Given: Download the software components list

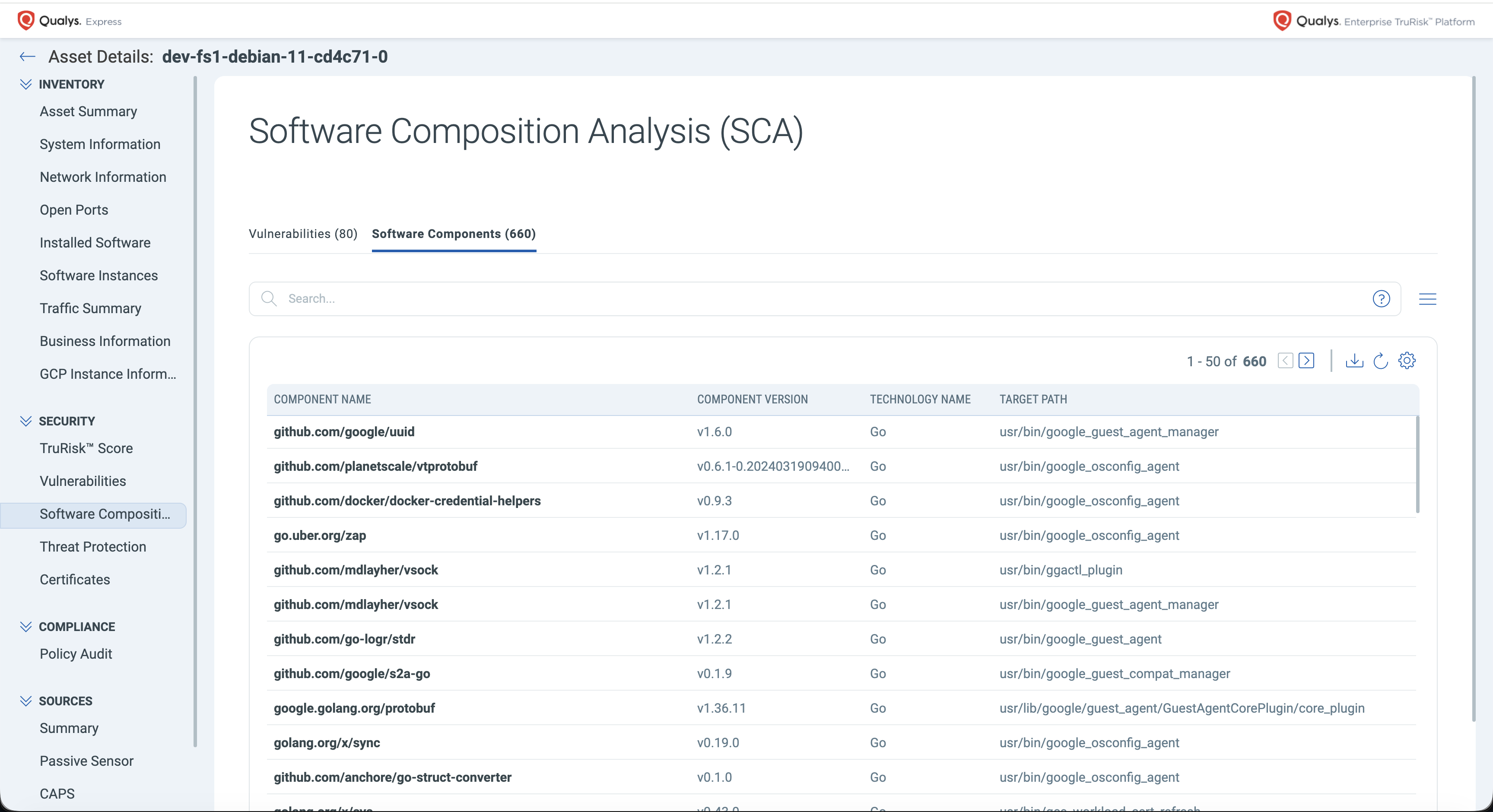Looking at the screenshot, I should click(1354, 361).
